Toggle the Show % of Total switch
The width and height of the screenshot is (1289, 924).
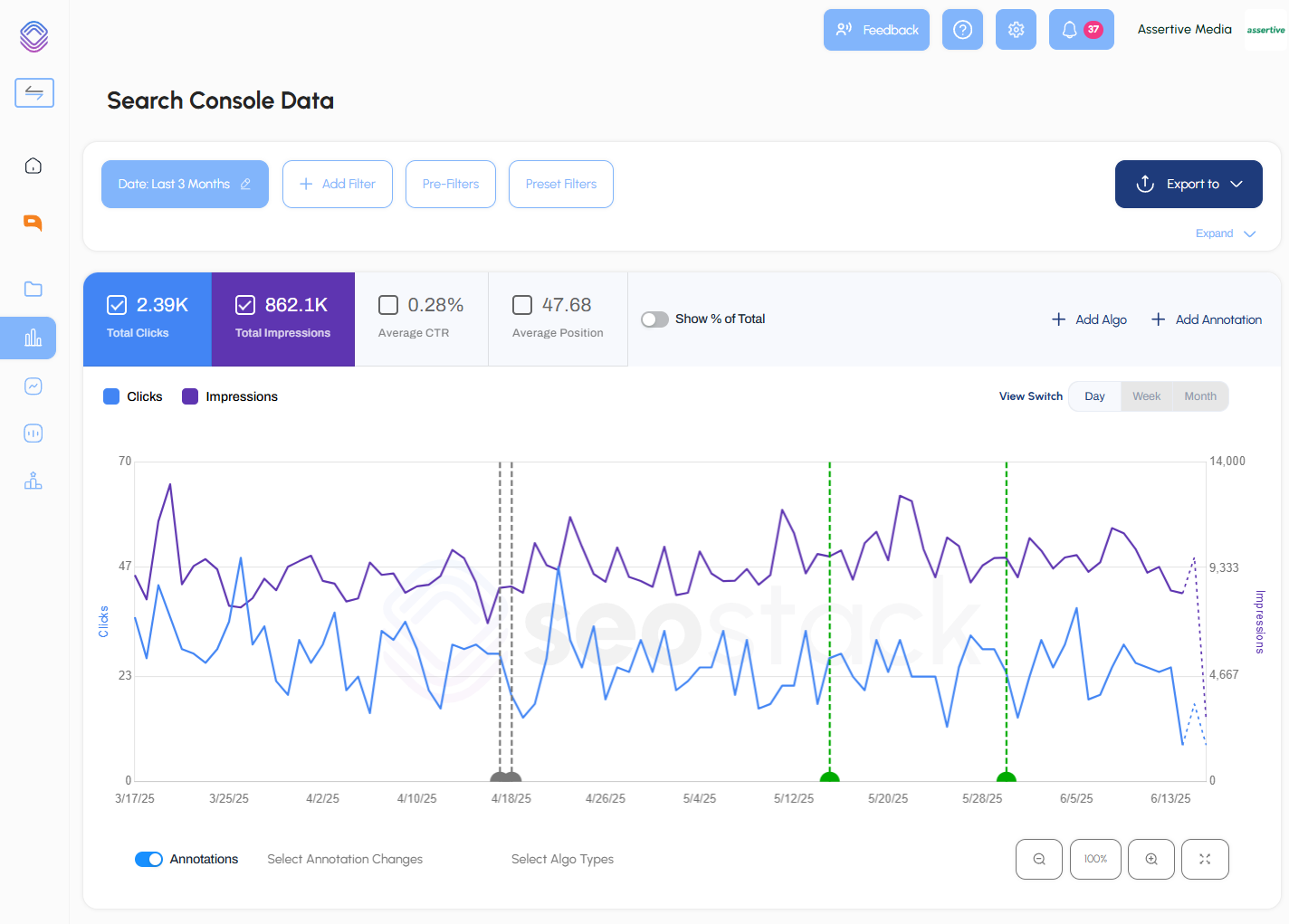tap(654, 319)
